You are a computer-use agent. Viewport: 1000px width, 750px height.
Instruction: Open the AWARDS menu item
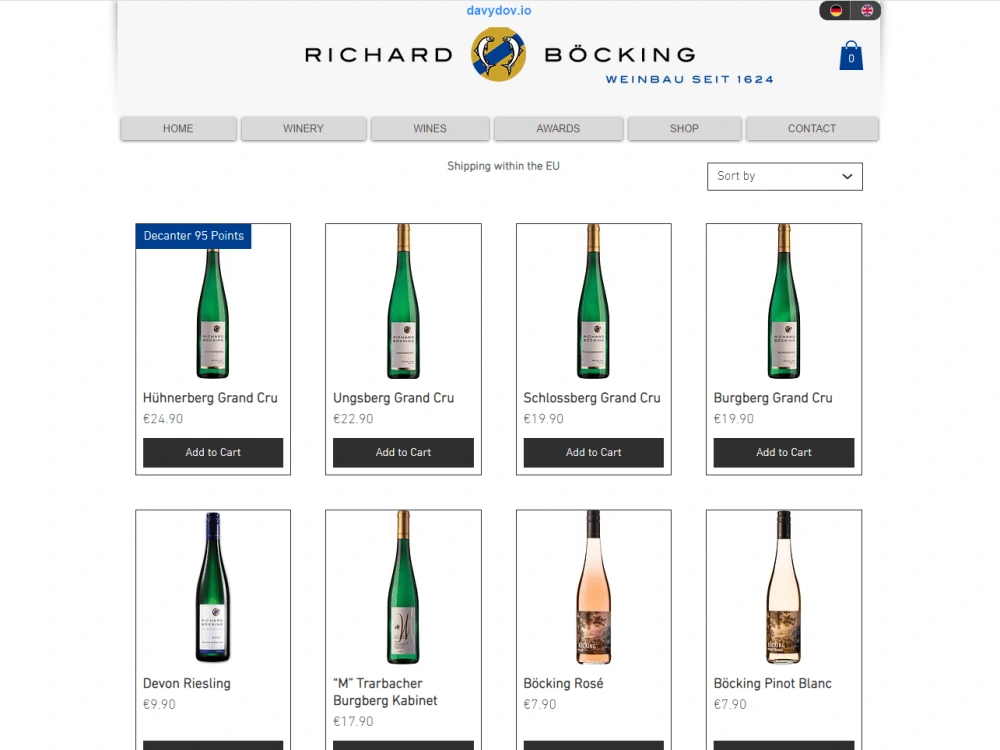coord(558,128)
